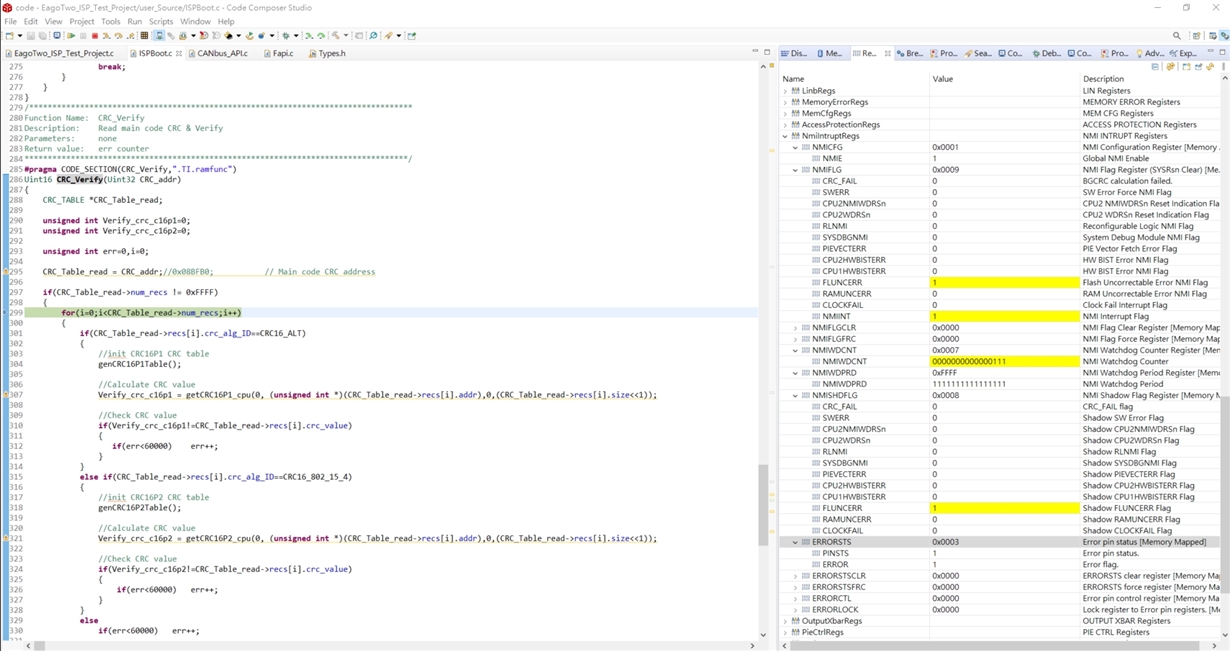The image size is (1230, 651).
Task: Collapse the ERRORSTS register node
Action: point(796,542)
